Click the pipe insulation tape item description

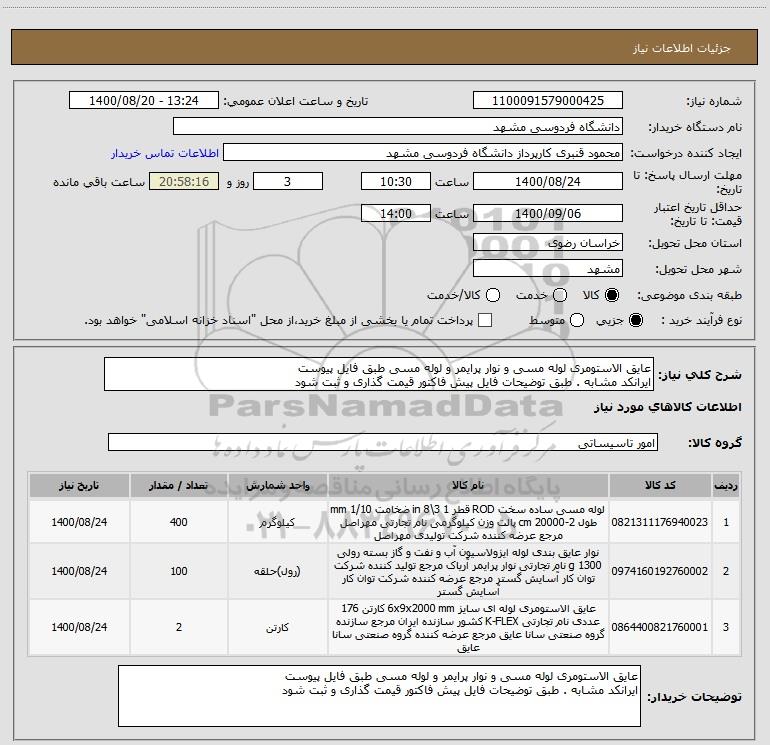pyautogui.click(x=468, y=572)
